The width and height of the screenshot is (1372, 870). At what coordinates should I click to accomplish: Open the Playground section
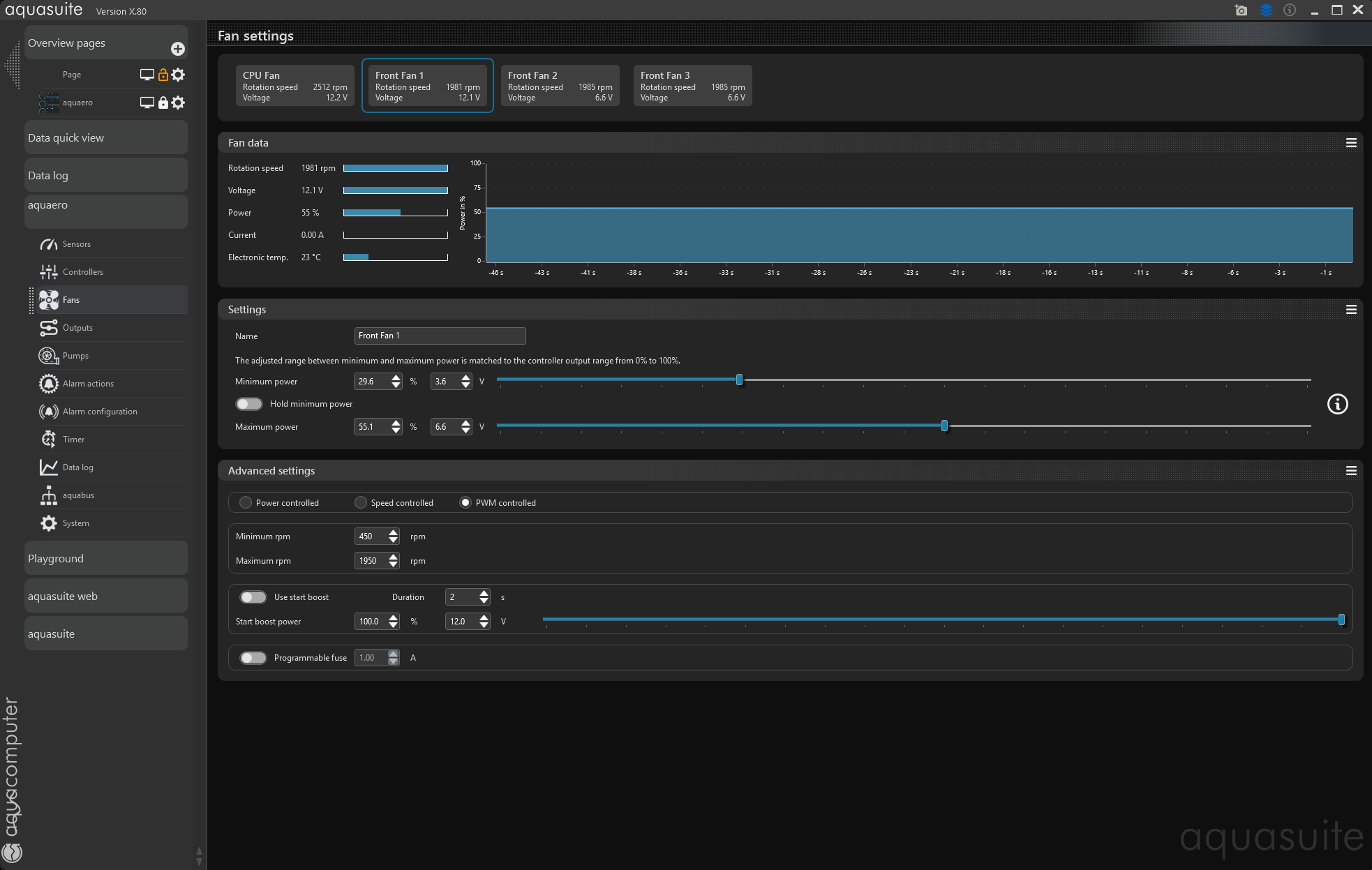[x=106, y=558]
